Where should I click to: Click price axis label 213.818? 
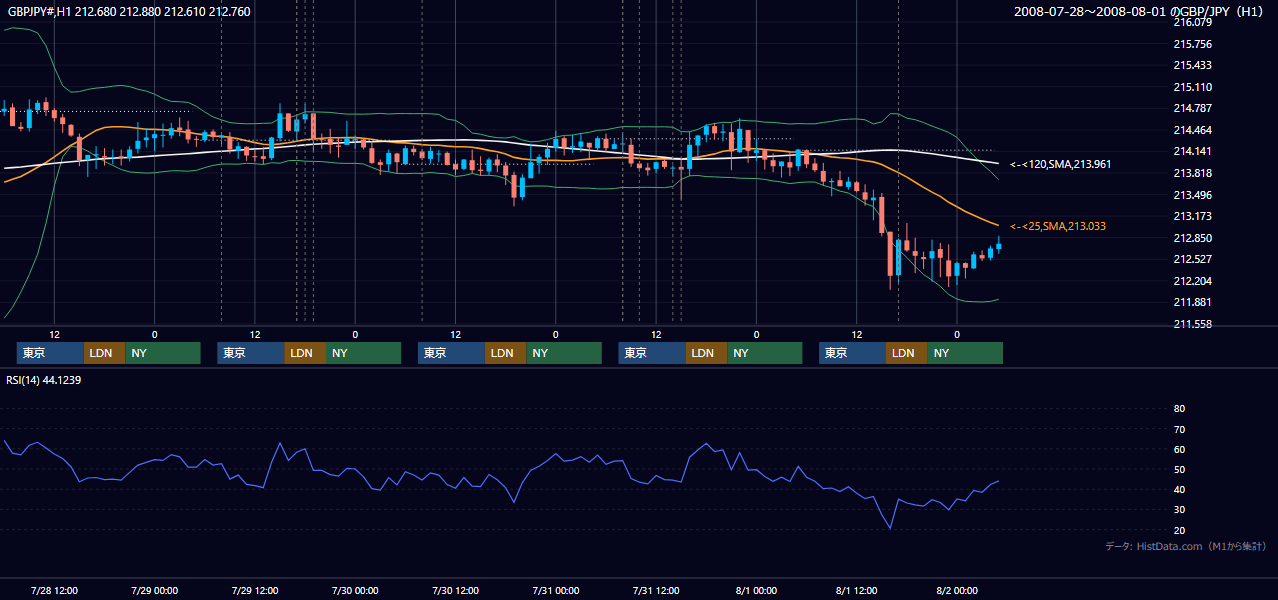click(1192, 173)
